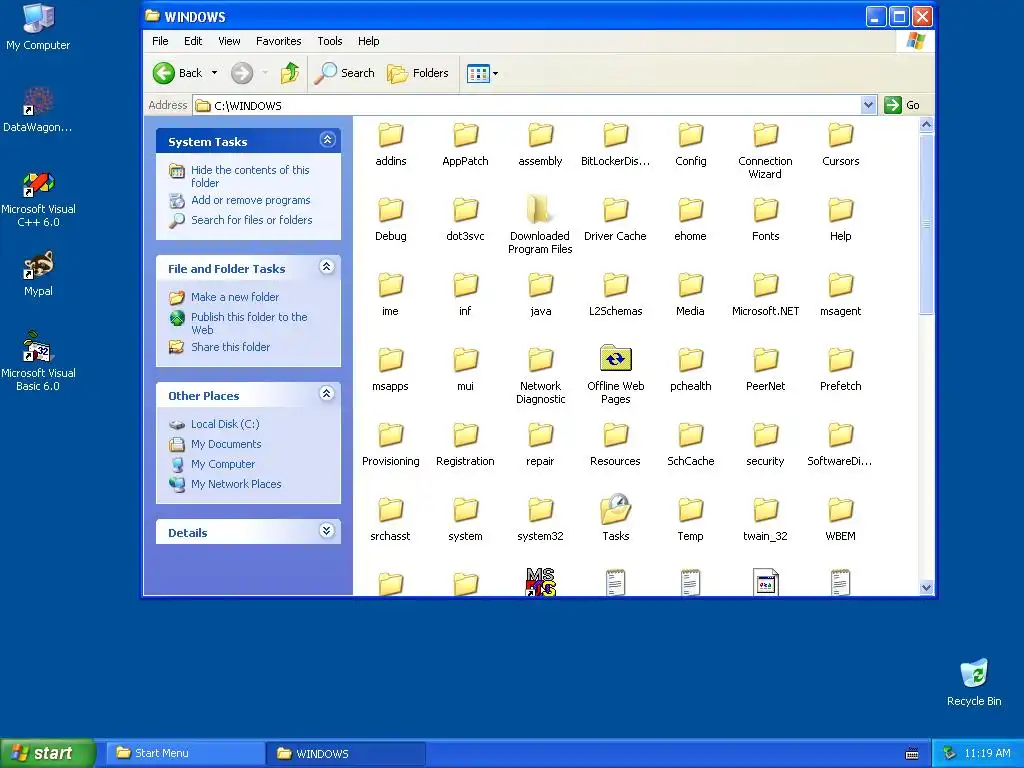Click Add or remove programs link
This screenshot has height=768, width=1024.
[x=250, y=200]
